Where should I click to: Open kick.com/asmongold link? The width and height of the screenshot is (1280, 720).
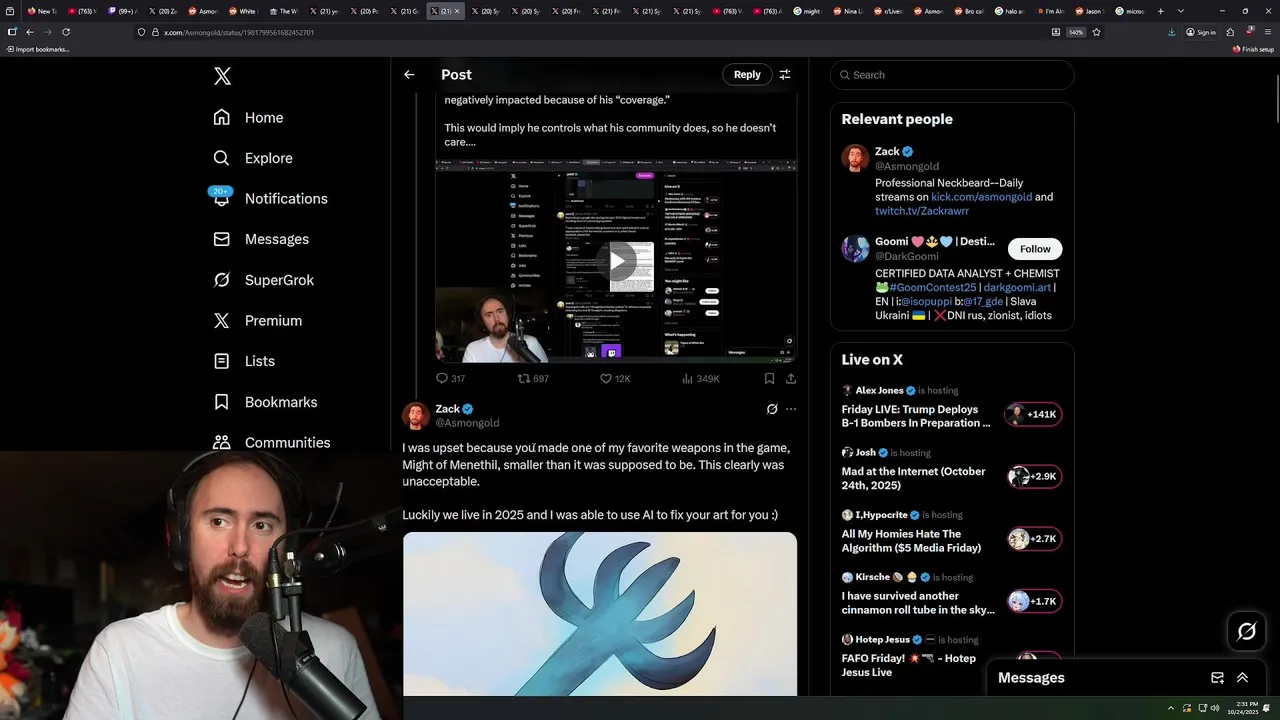click(981, 197)
